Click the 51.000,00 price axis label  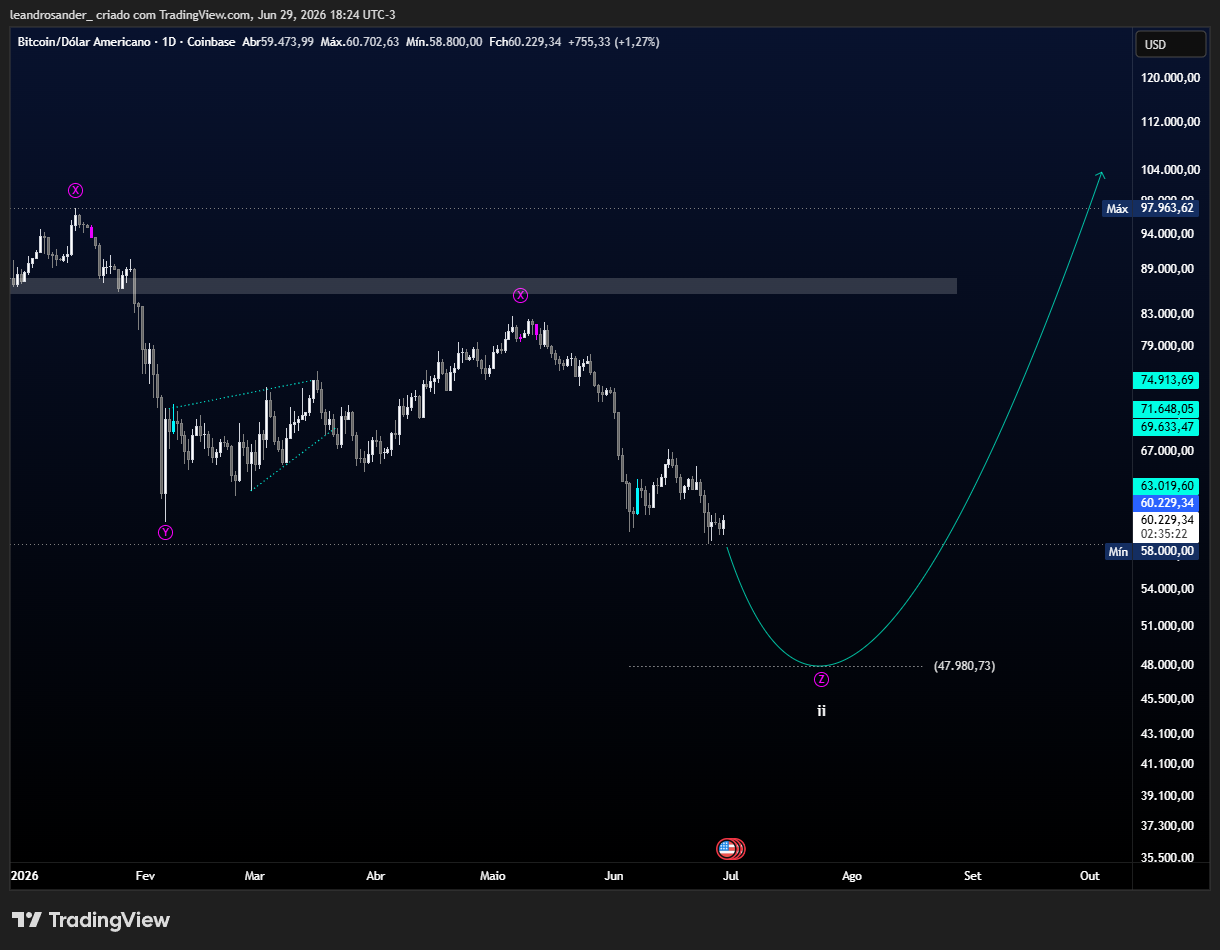tap(1169, 626)
